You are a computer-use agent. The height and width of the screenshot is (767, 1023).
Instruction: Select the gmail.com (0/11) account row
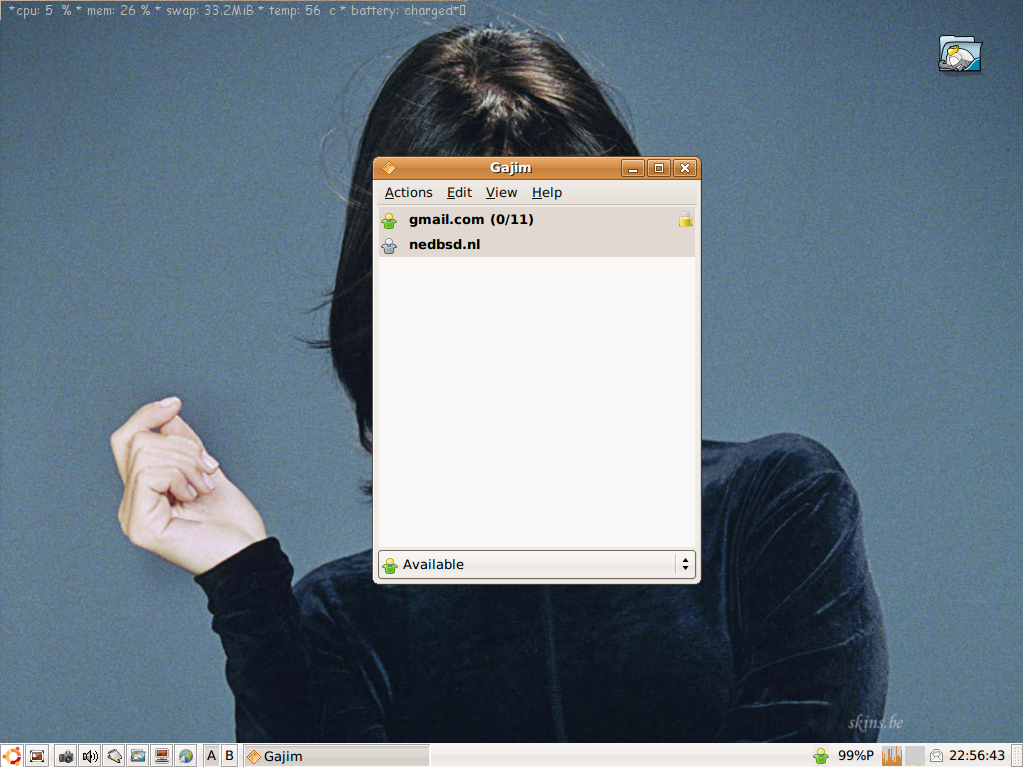pos(536,219)
